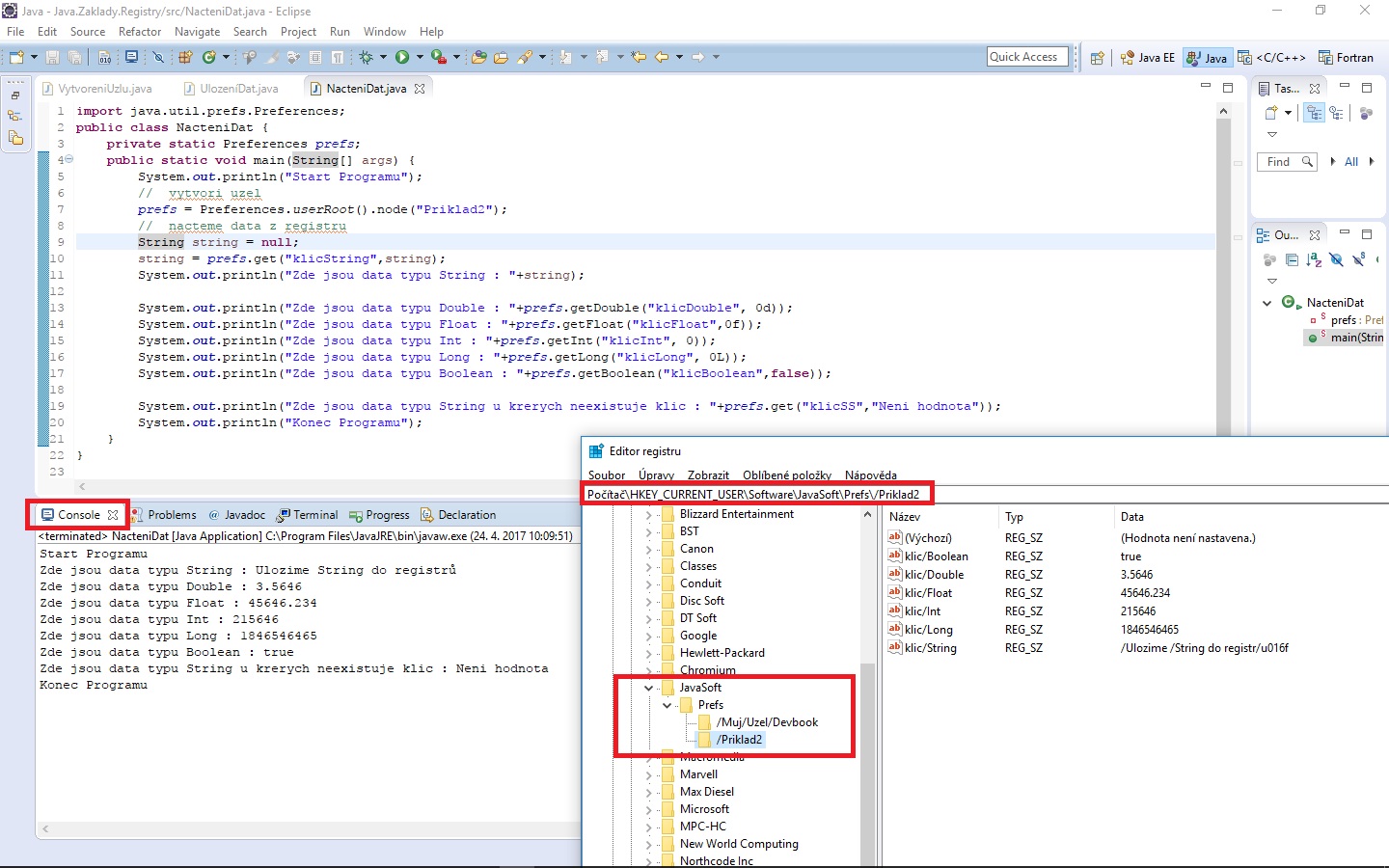Toggle Show Whitespace Characters in toolbar
This screenshot has width=1389, height=868.
pyautogui.click(x=338, y=58)
